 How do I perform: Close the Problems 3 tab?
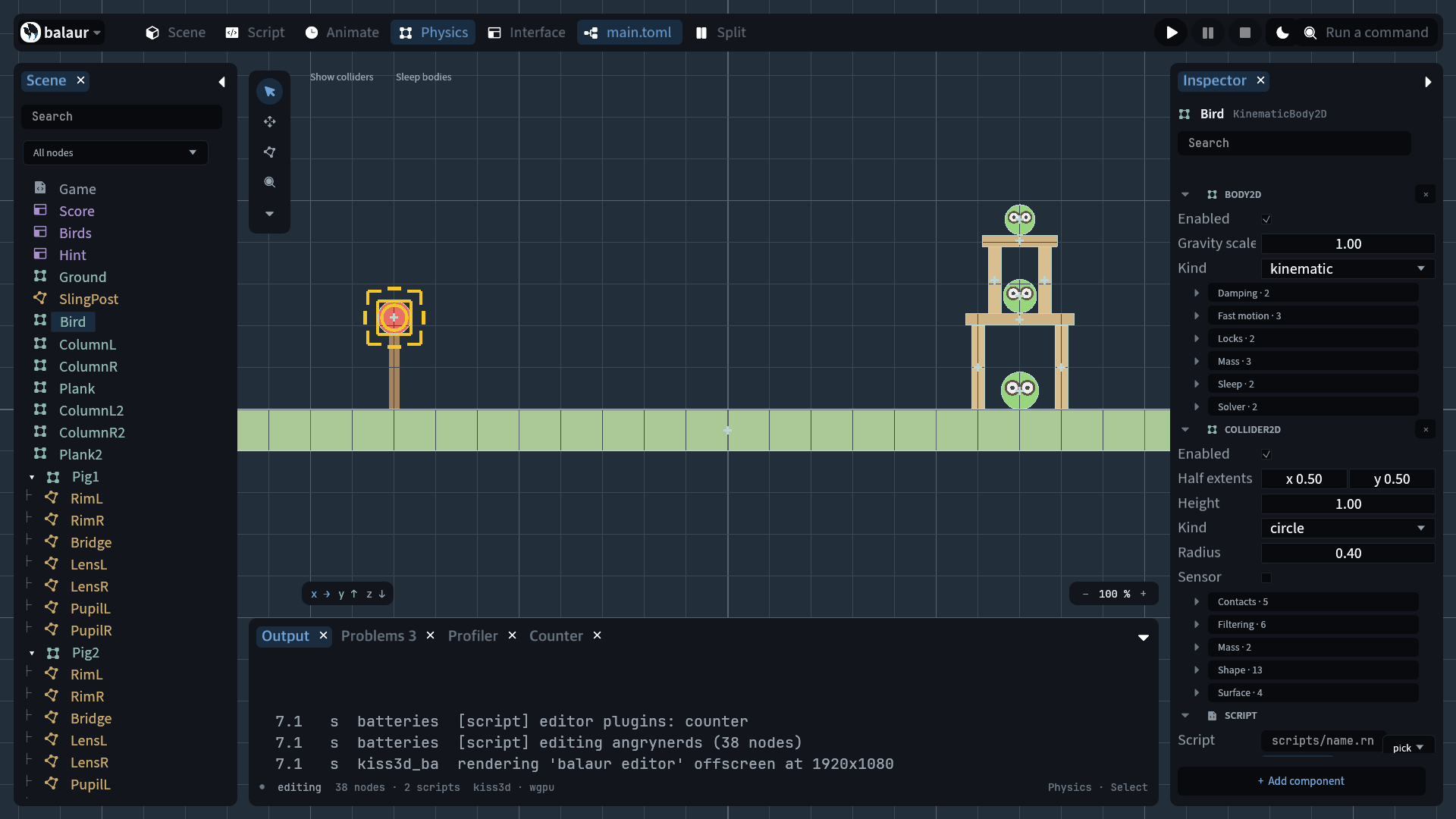[430, 635]
